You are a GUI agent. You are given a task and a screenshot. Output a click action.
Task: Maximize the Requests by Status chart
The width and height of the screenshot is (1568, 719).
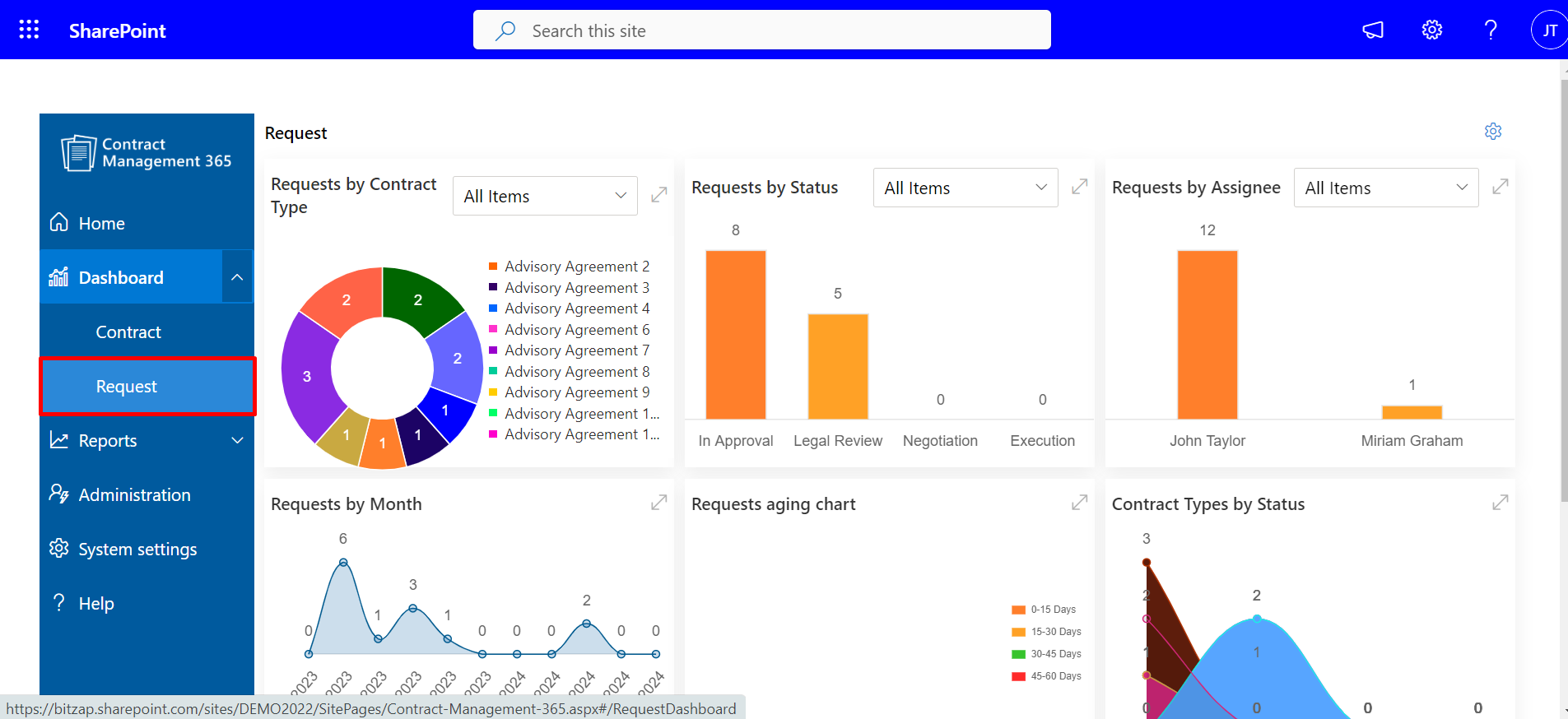tap(1080, 187)
